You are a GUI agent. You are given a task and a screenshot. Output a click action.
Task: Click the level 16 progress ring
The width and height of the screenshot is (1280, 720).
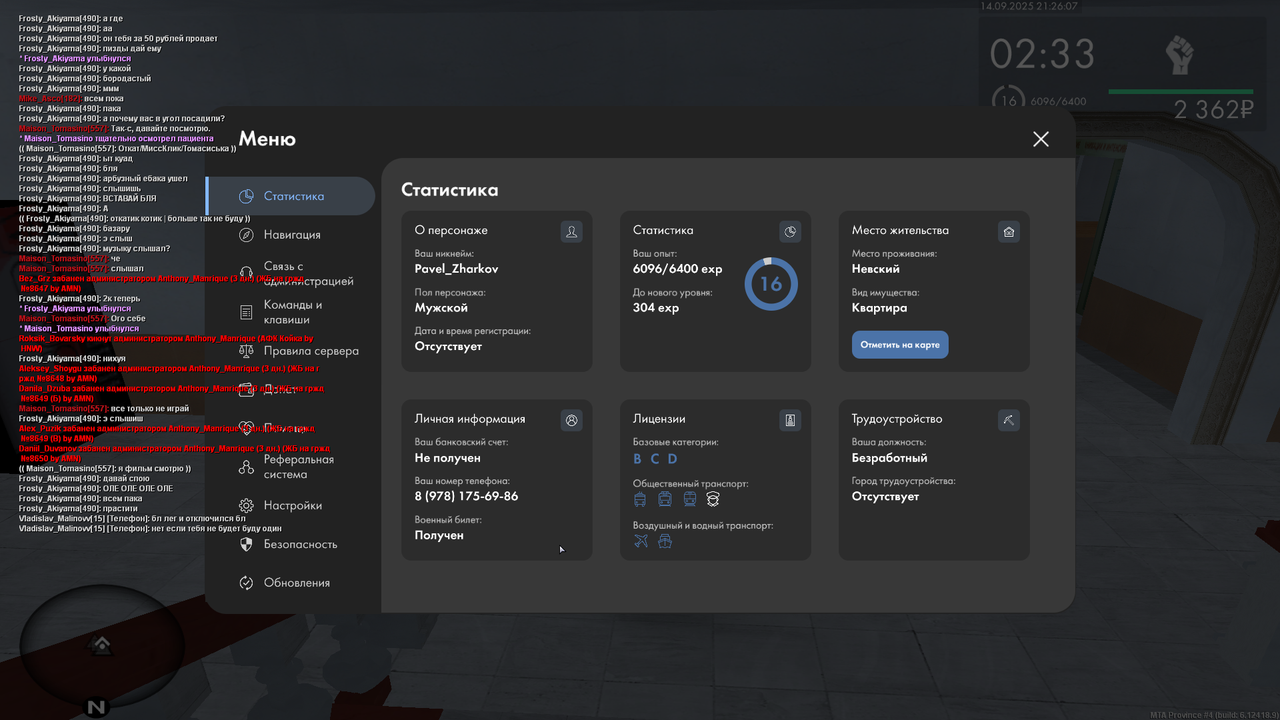(x=771, y=284)
